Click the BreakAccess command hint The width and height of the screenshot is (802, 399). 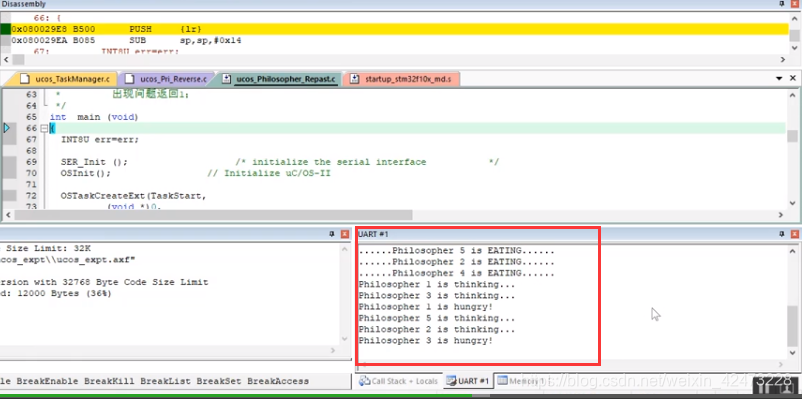(x=278, y=381)
